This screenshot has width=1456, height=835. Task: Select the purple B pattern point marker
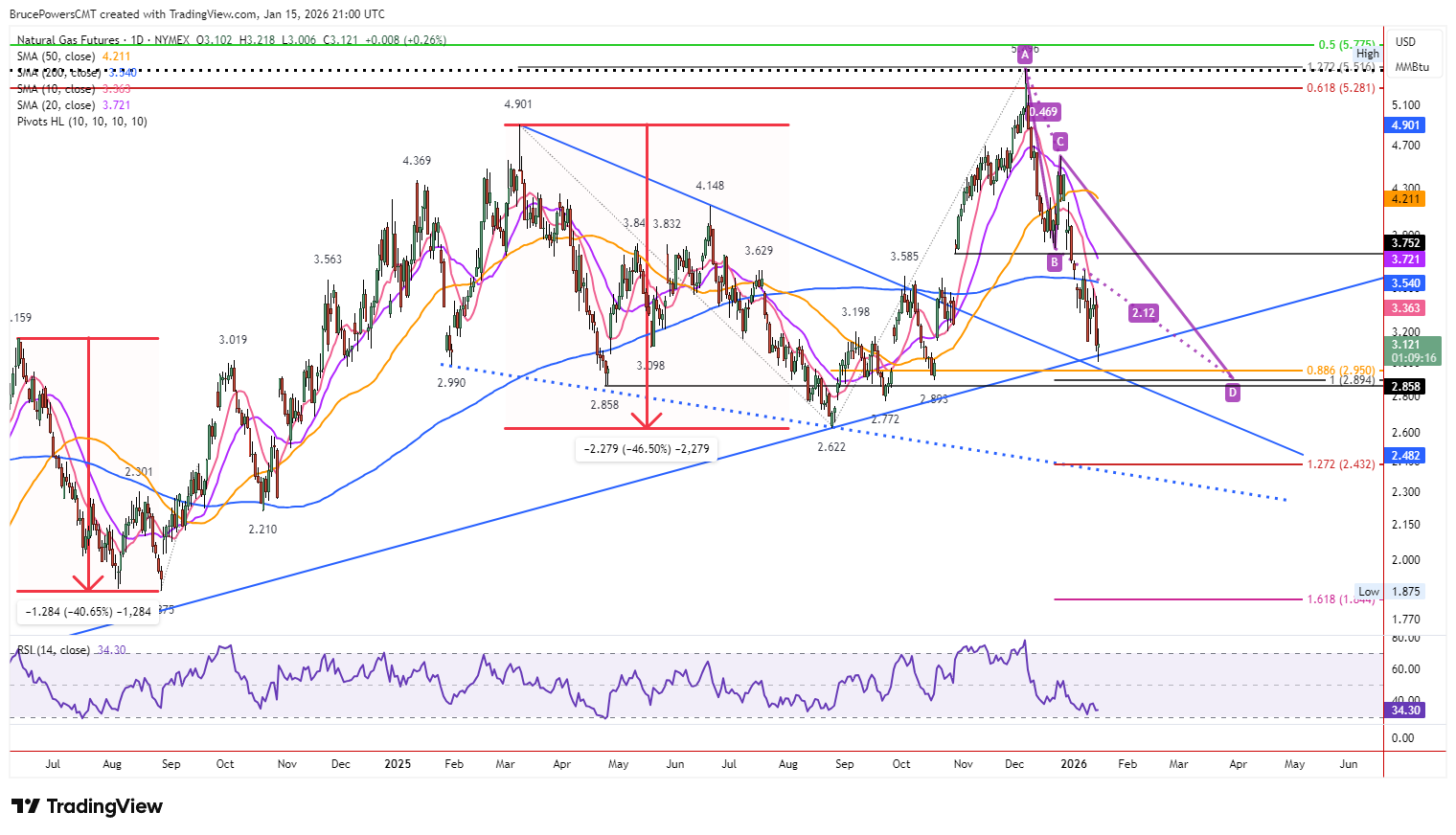click(1055, 261)
